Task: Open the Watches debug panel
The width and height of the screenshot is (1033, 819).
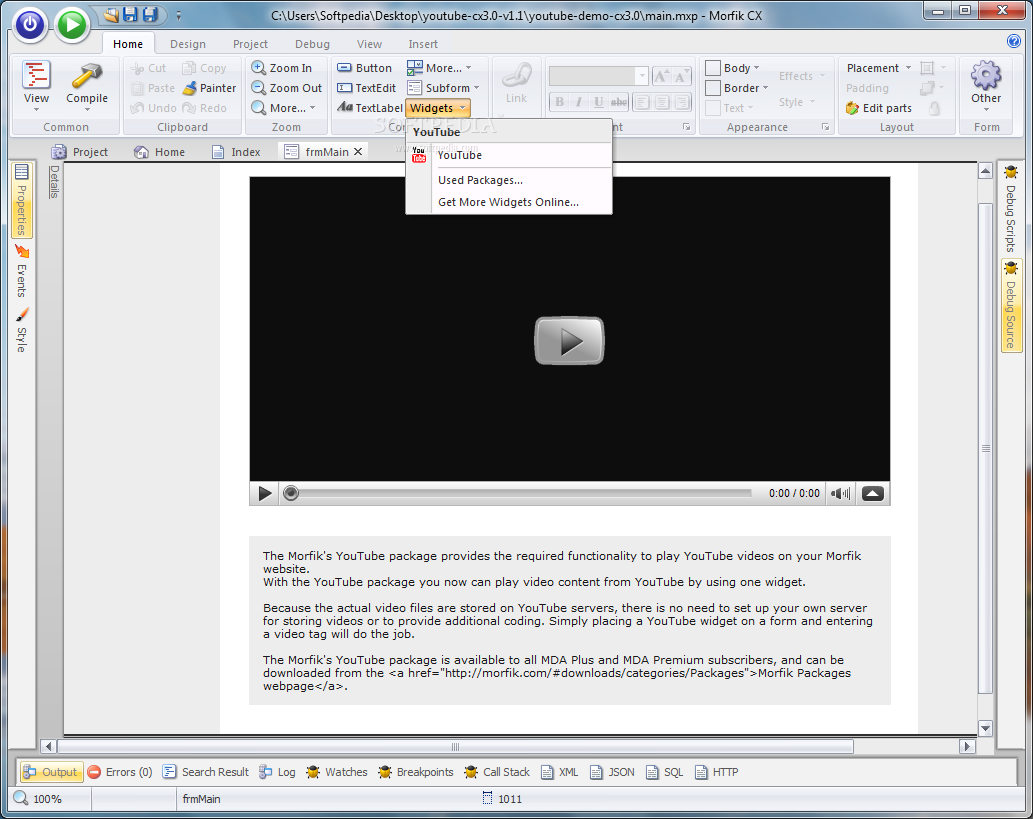Action: tap(337, 772)
